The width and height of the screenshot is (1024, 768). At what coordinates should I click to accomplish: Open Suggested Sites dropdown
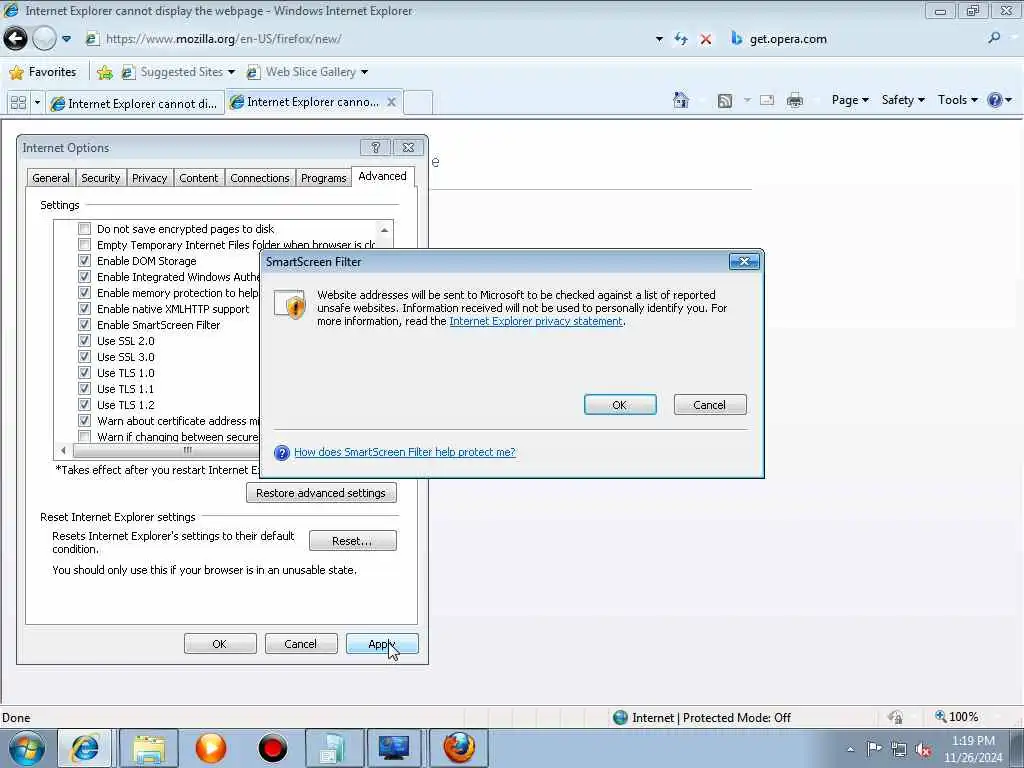click(178, 72)
